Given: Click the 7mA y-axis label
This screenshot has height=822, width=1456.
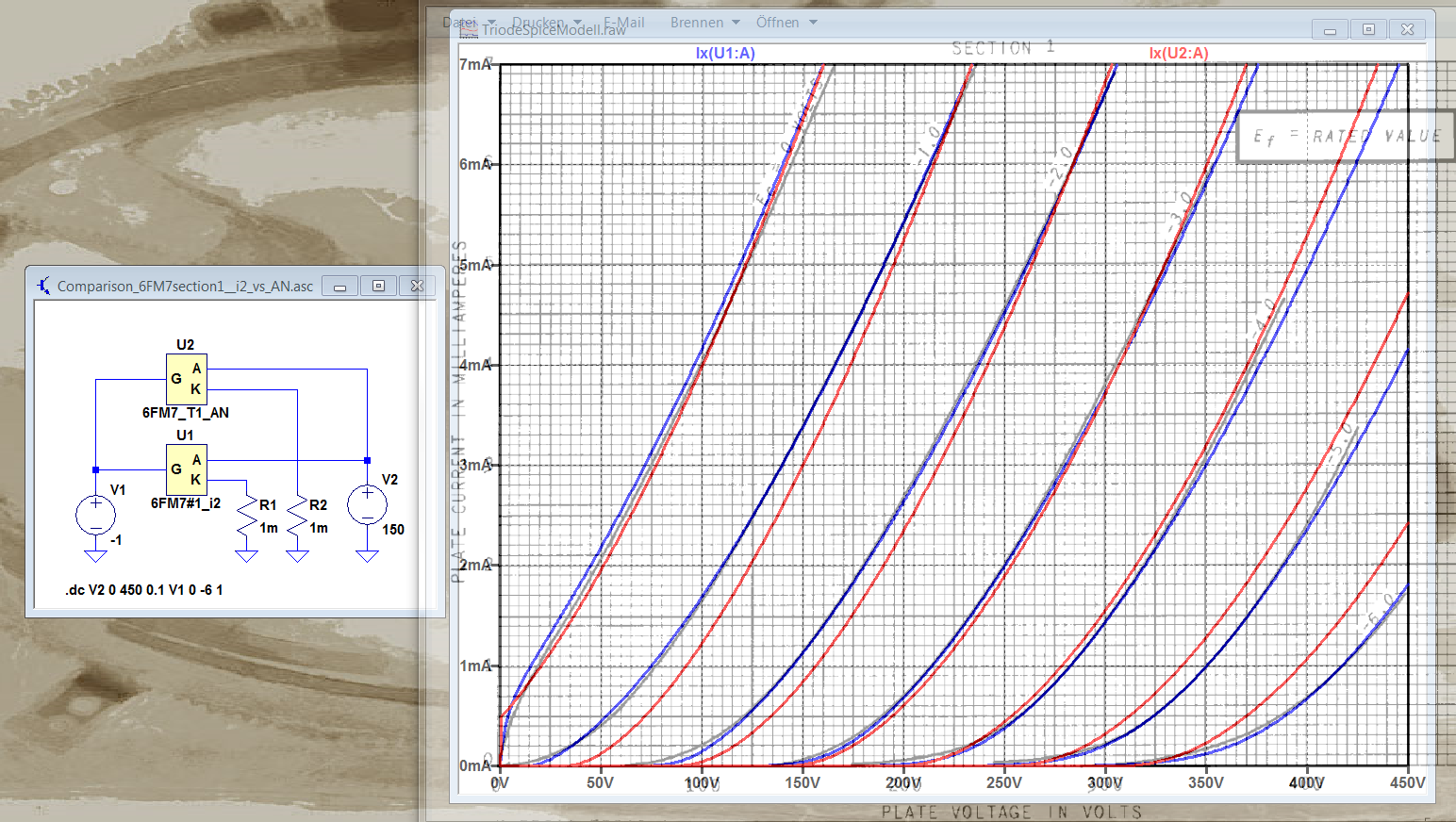Looking at the screenshot, I should click(x=475, y=64).
